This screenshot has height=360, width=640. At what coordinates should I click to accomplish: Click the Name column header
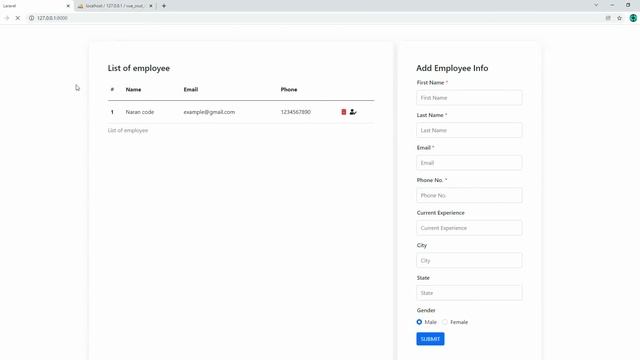coord(133,89)
